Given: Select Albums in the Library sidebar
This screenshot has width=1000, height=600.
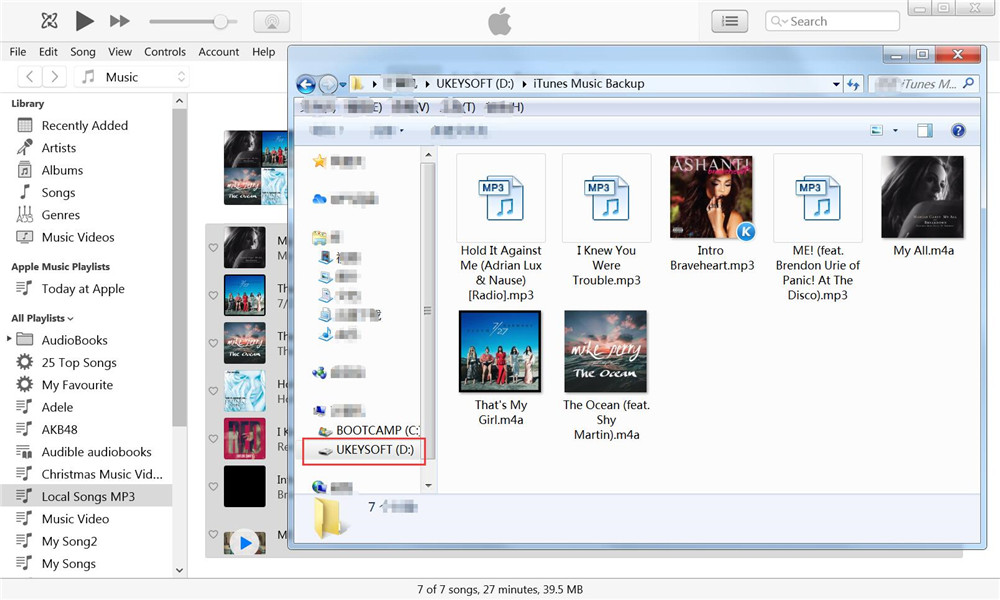Looking at the screenshot, I should pos(62,170).
